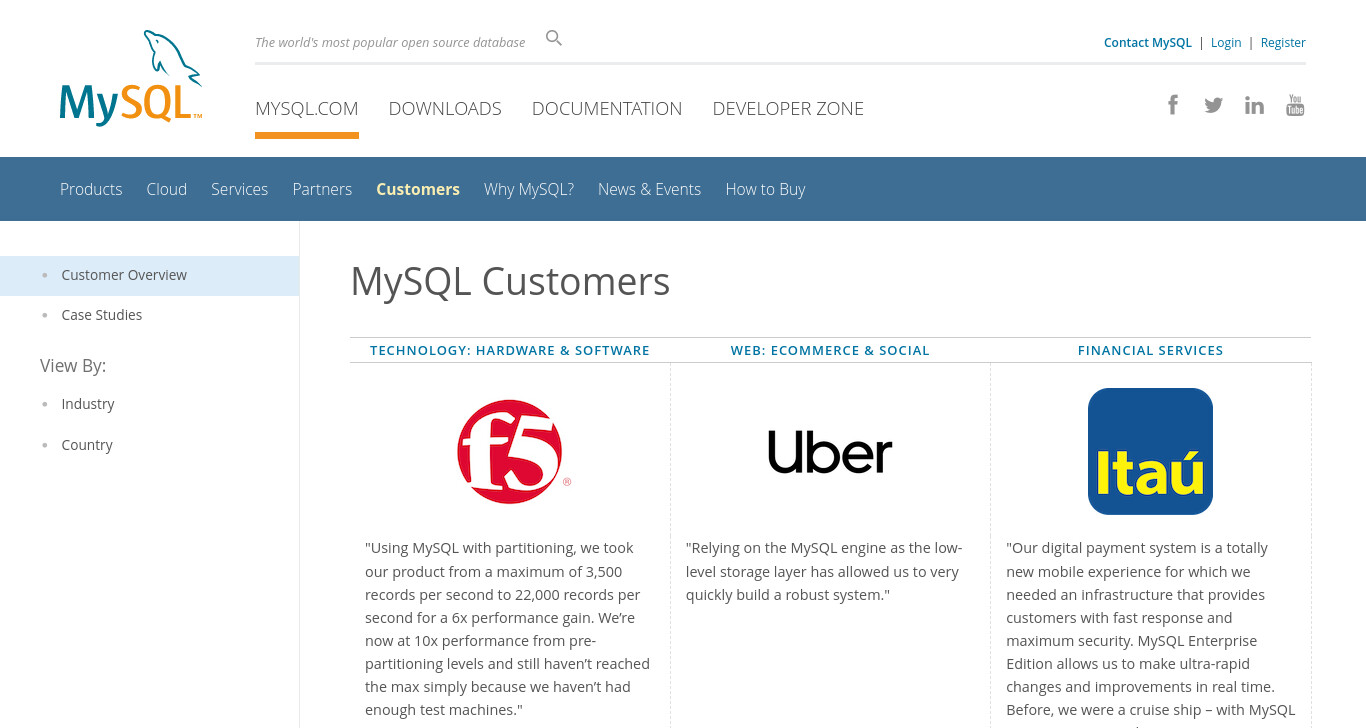The height and width of the screenshot is (728, 1366).
Task: Click the View By: label
Action: pyautogui.click(x=73, y=366)
